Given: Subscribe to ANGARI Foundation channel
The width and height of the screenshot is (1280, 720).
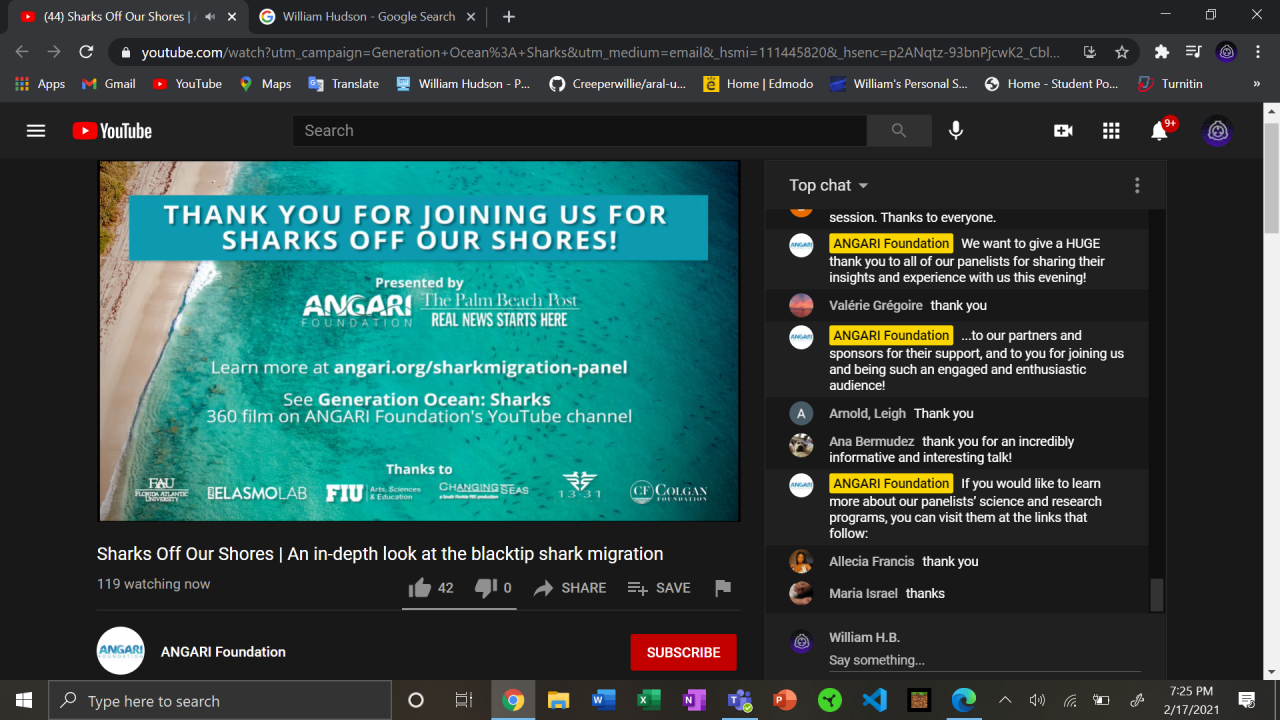Looking at the screenshot, I should click(x=684, y=652).
